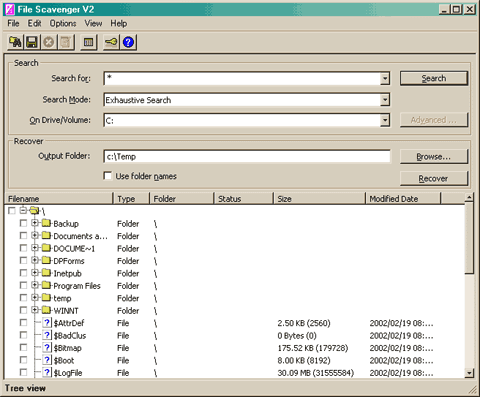Screen dimensions: 480x397
Task: Check the box for $AttrDef file
Action: pos(23,323)
